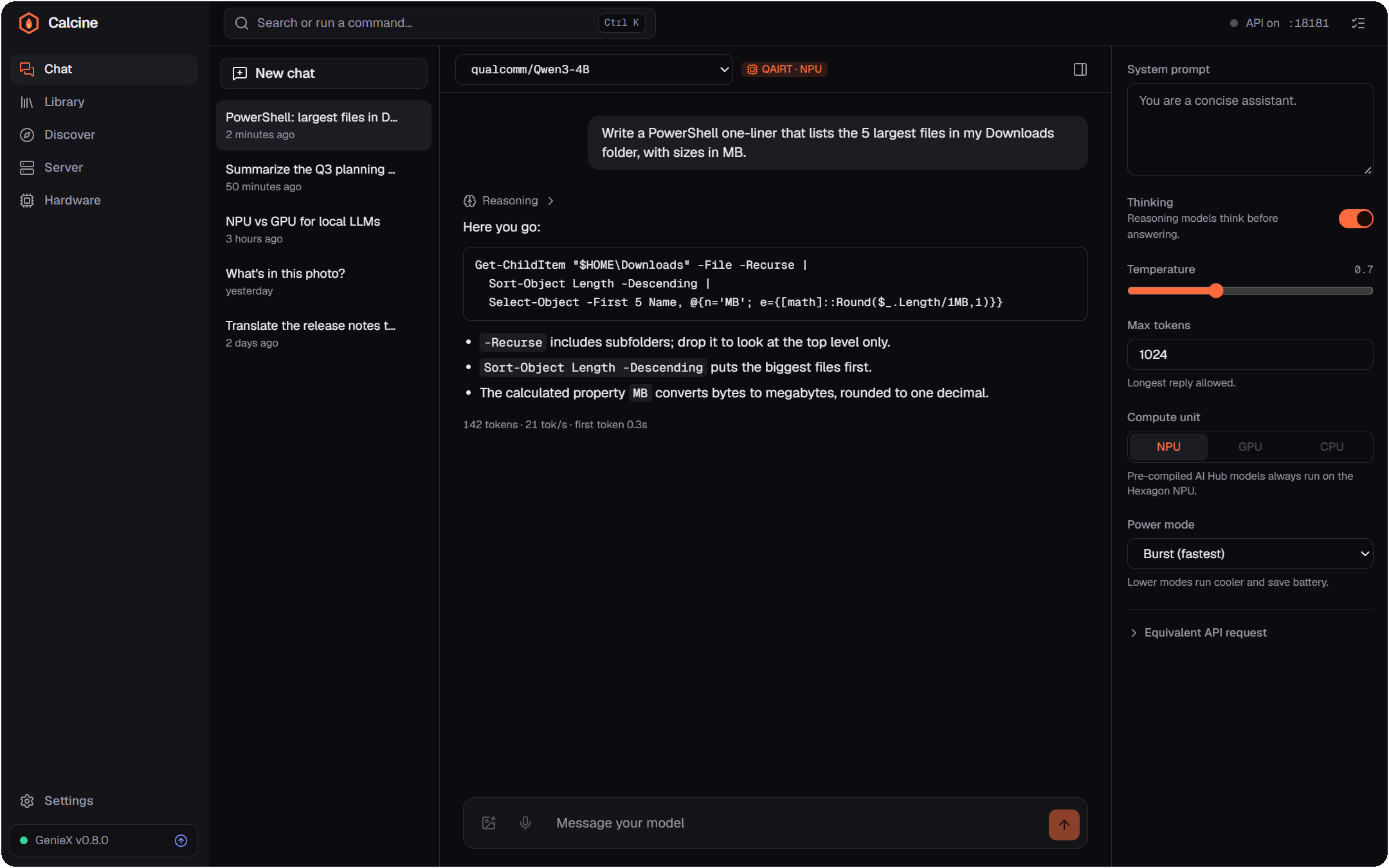Open the Library section

click(104, 102)
